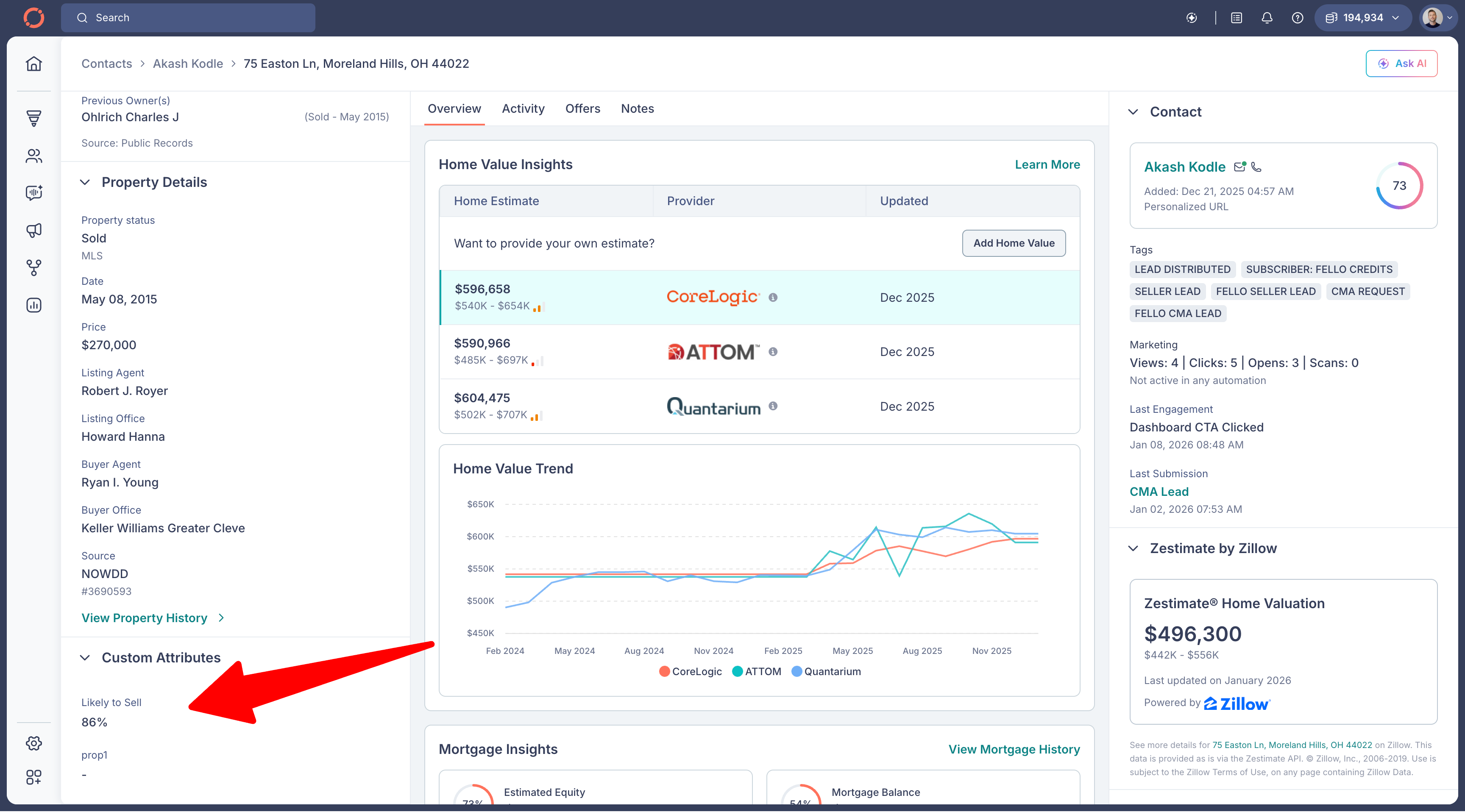Open the AI chat icon in the sidebar

[x=33, y=193]
